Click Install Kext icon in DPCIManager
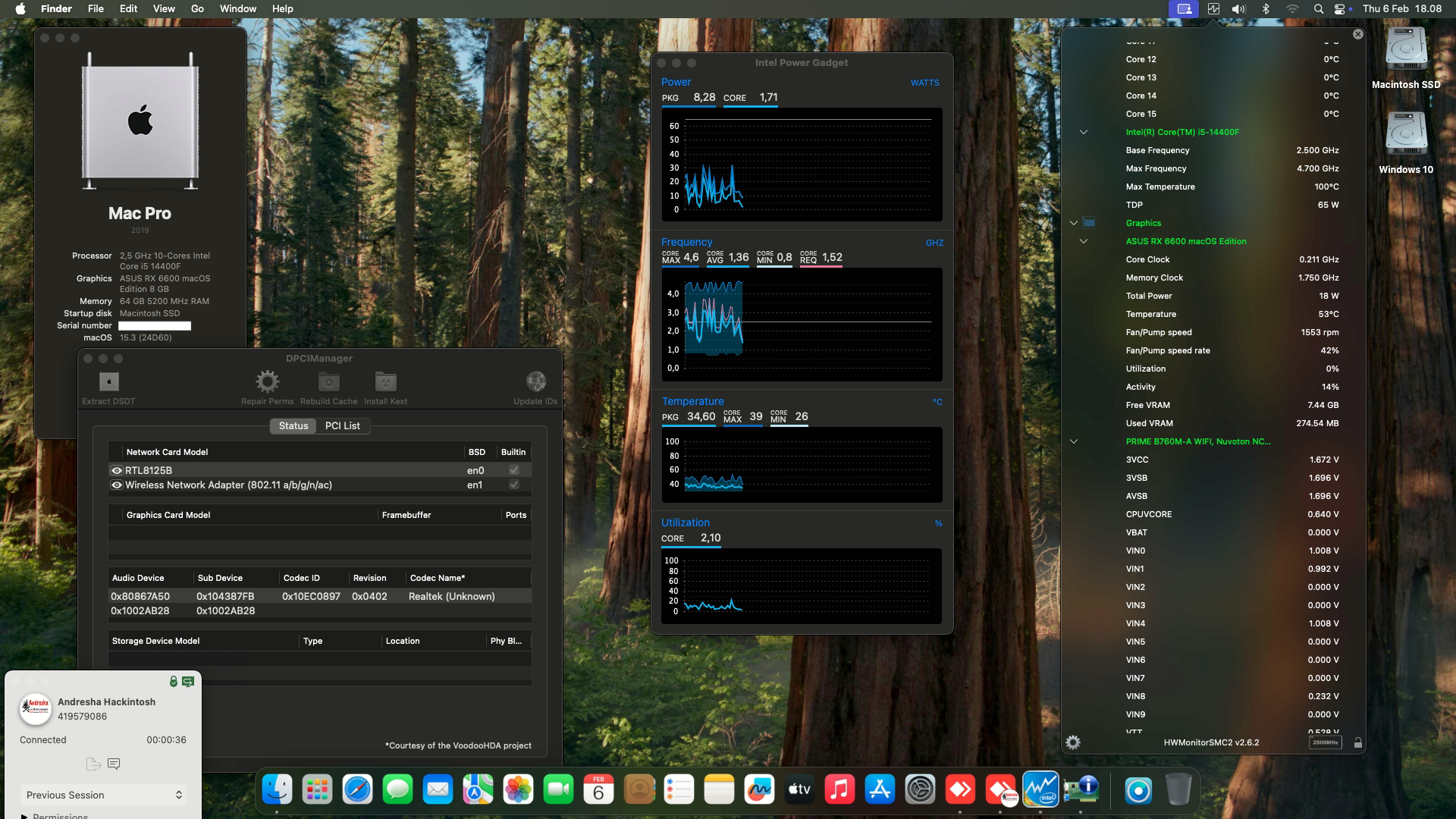The height and width of the screenshot is (819, 1456). pyautogui.click(x=385, y=381)
